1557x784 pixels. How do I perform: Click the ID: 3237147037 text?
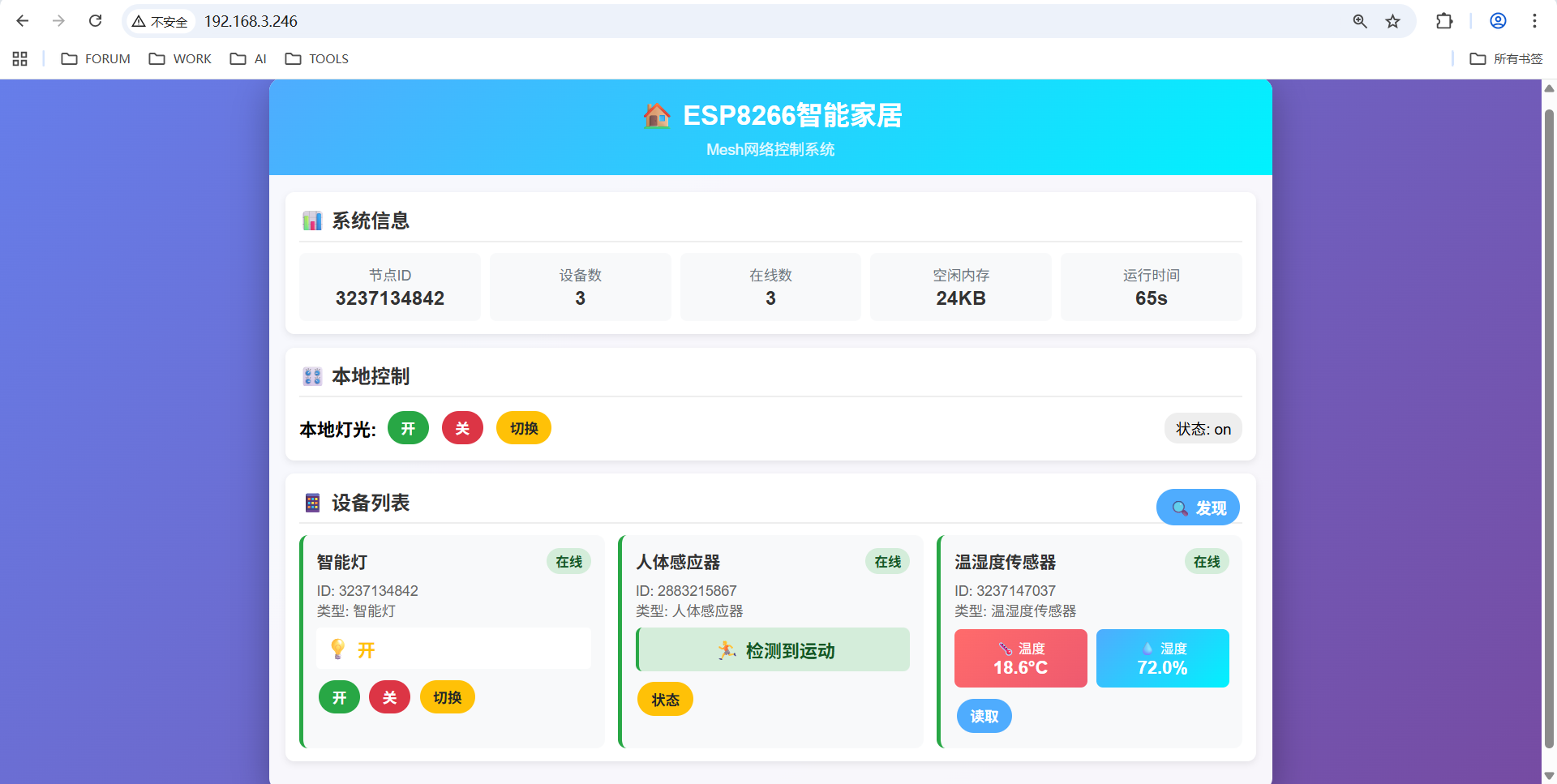[x=1005, y=591]
